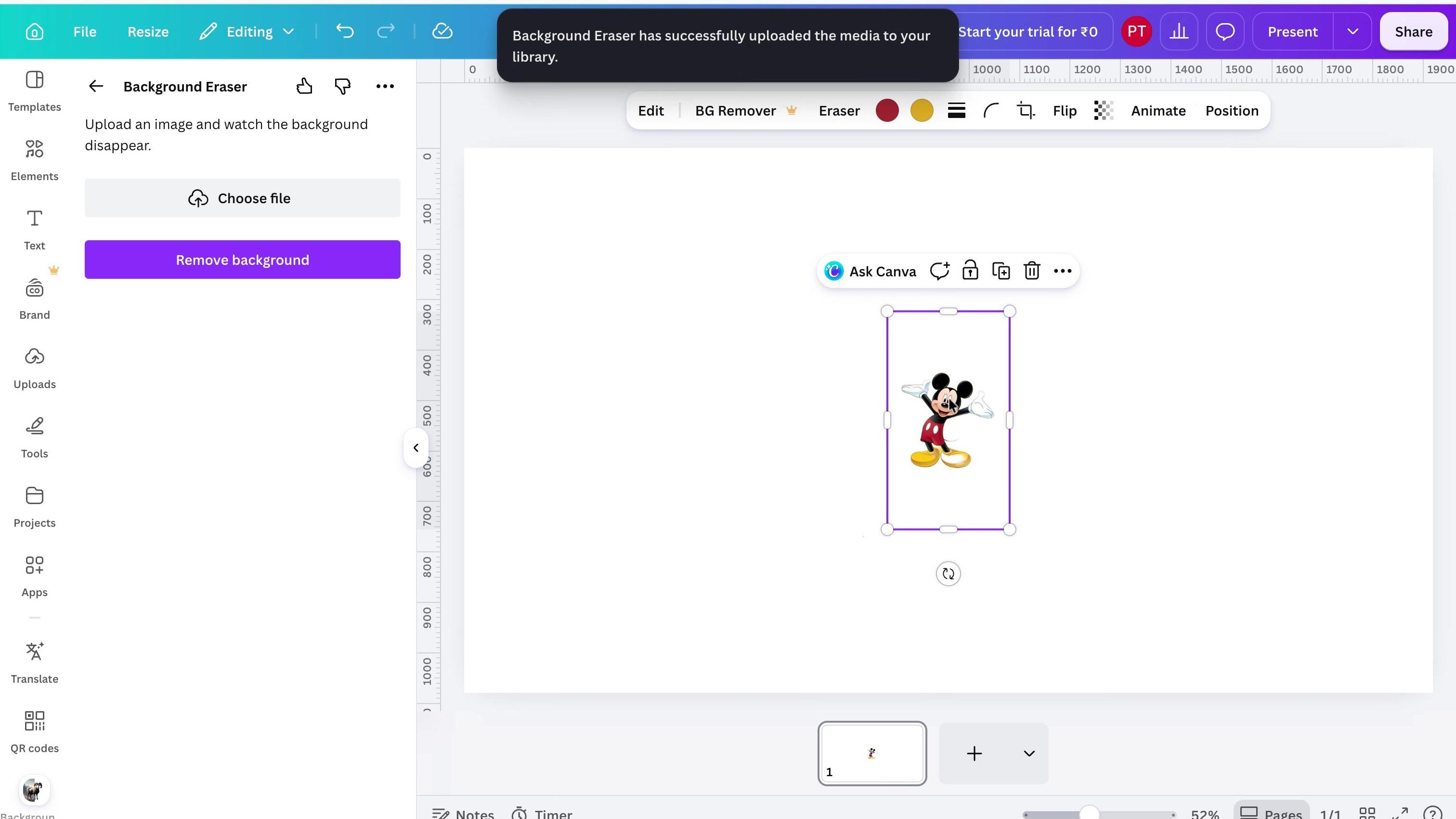Open border style lines icon
This screenshot has width=1456, height=819.
click(956, 111)
